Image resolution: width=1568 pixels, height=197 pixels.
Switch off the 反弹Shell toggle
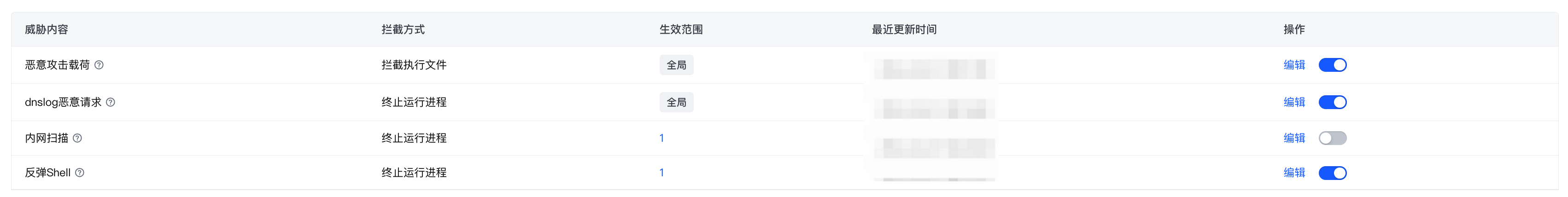tap(1333, 173)
